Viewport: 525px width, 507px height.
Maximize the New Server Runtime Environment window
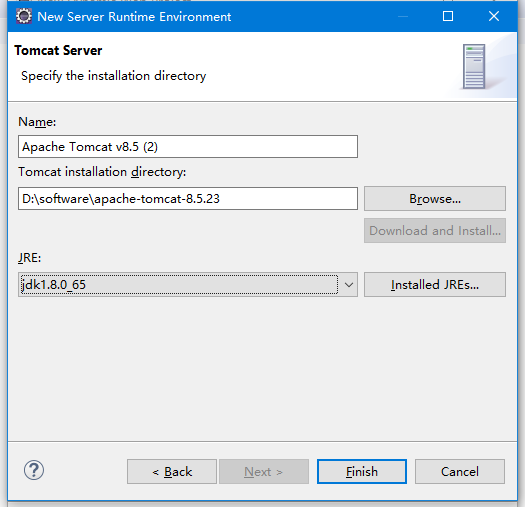point(448,16)
